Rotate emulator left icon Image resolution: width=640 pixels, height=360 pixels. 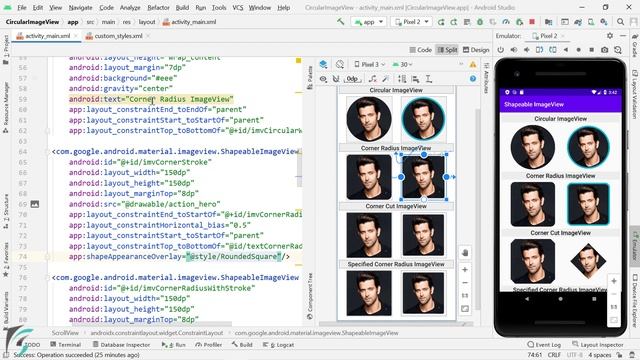click(539, 50)
